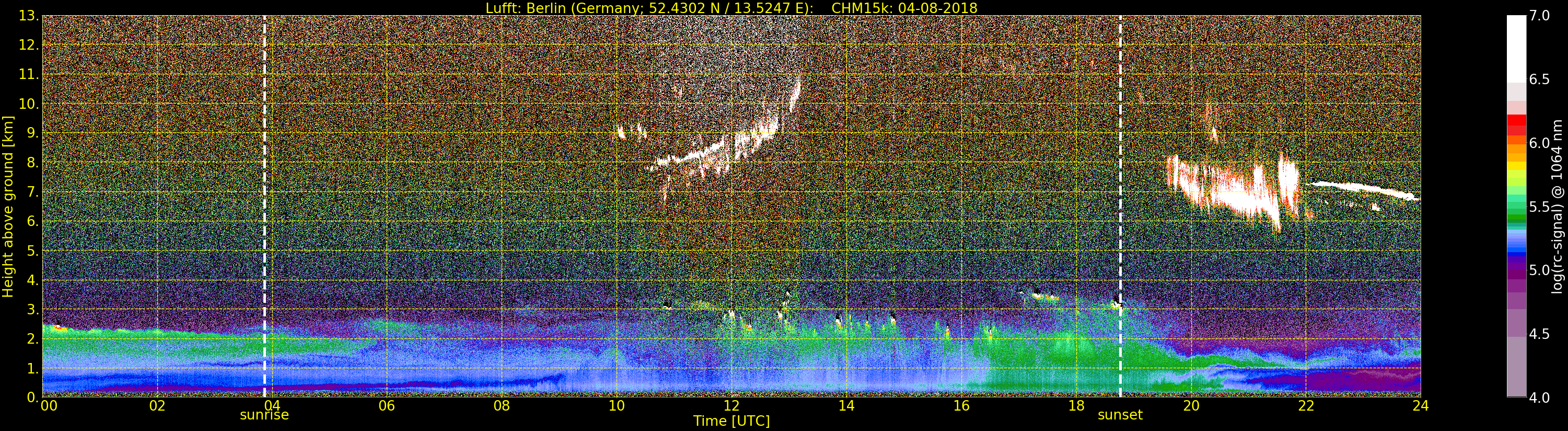Click time axis tick '04'
This screenshot has height=431, width=1568.
click(x=272, y=406)
